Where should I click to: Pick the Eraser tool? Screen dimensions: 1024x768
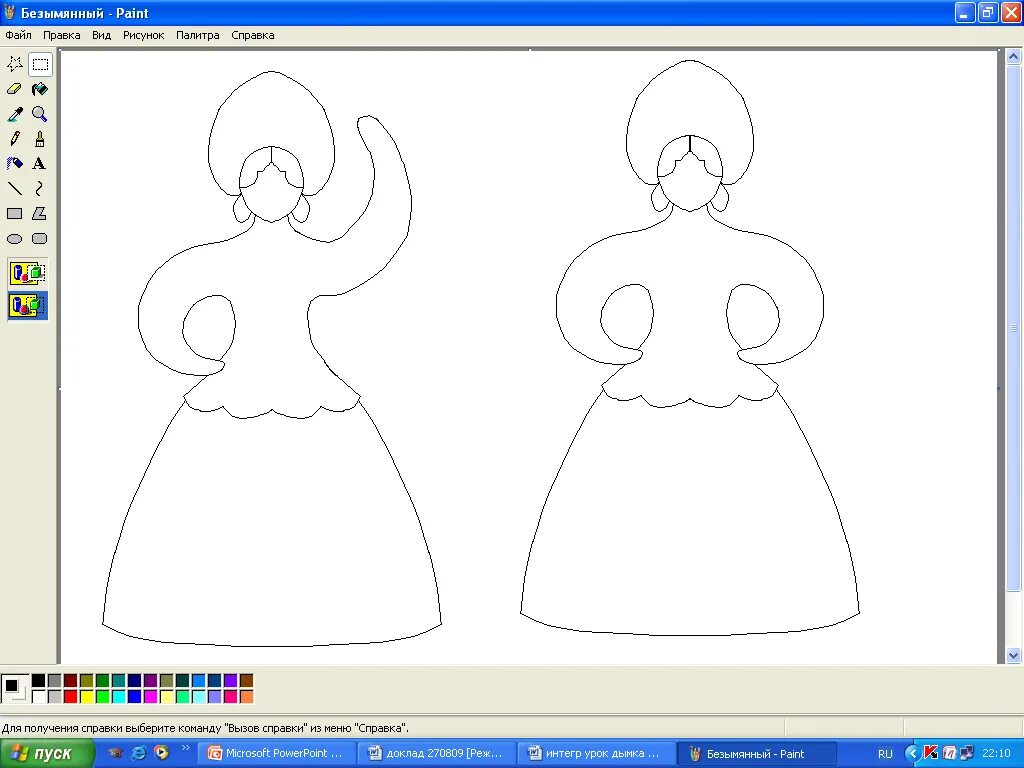pyautogui.click(x=15, y=89)
